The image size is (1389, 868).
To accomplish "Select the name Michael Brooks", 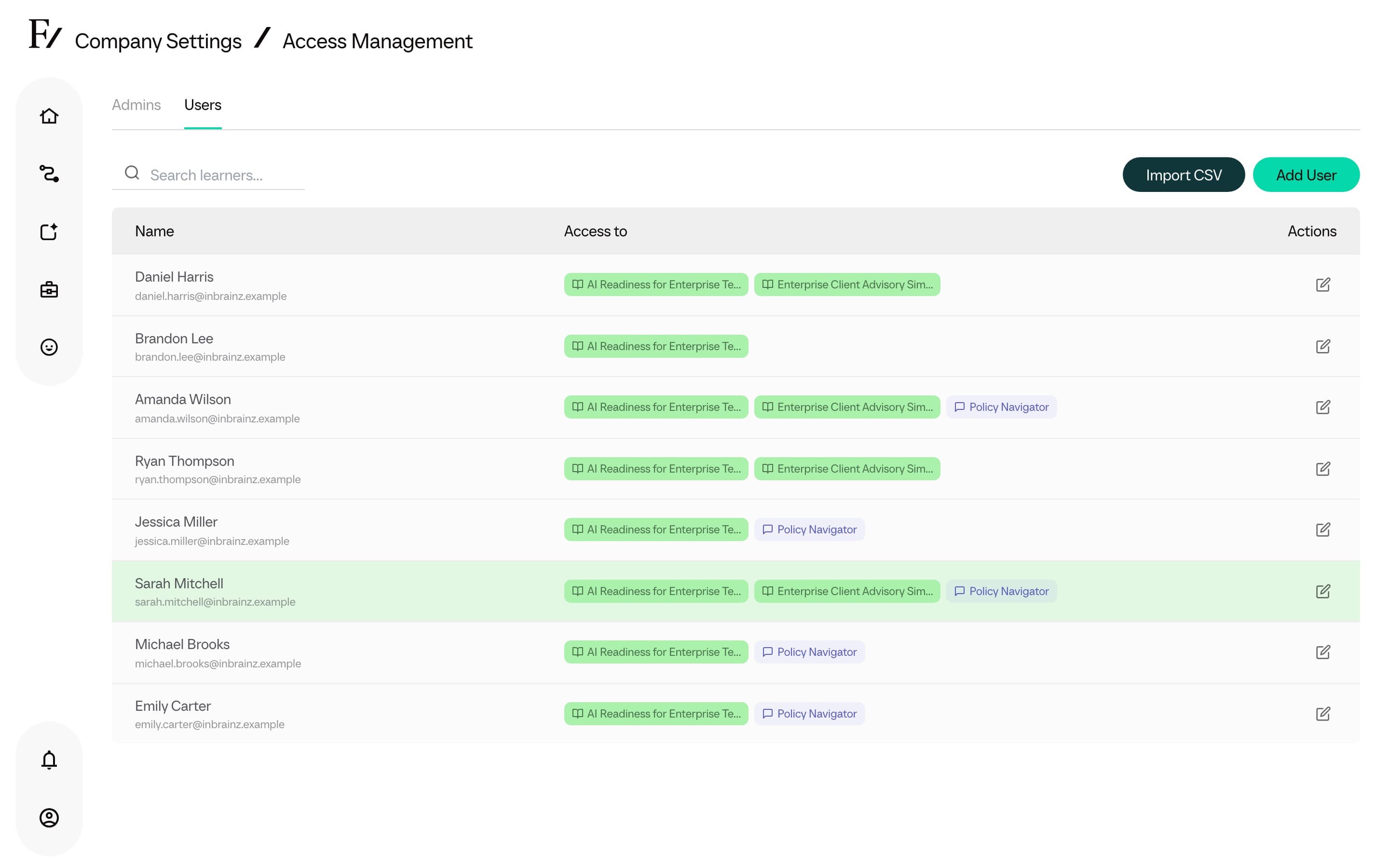I will point(182,644).
